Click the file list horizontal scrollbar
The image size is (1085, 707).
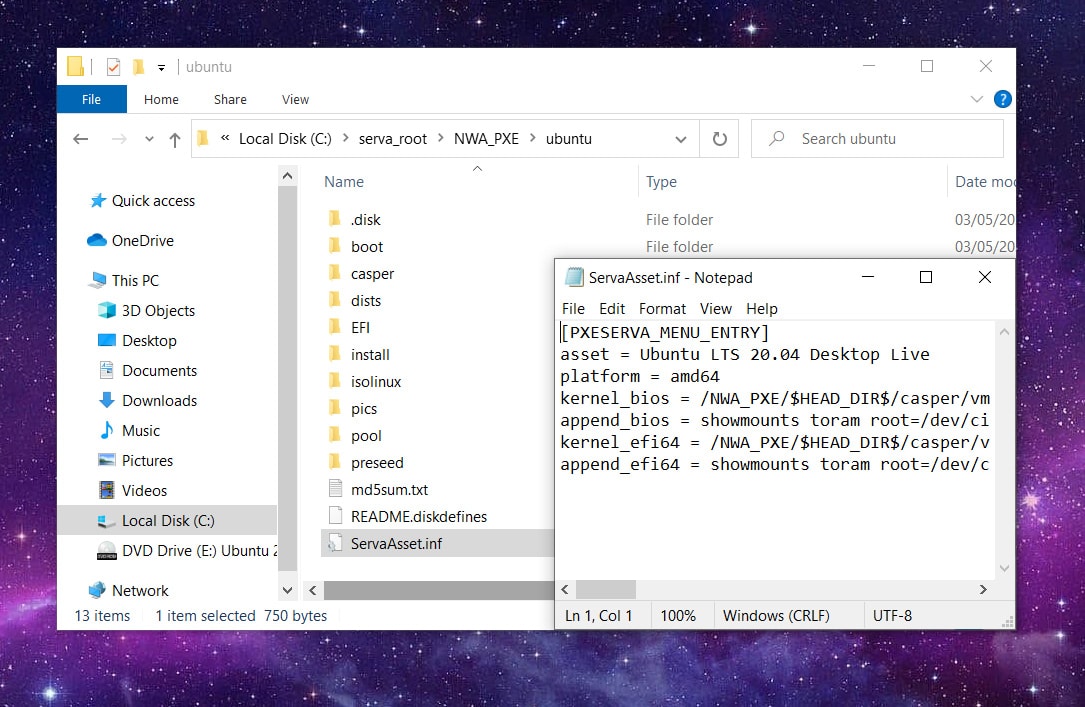click(439, 590)
